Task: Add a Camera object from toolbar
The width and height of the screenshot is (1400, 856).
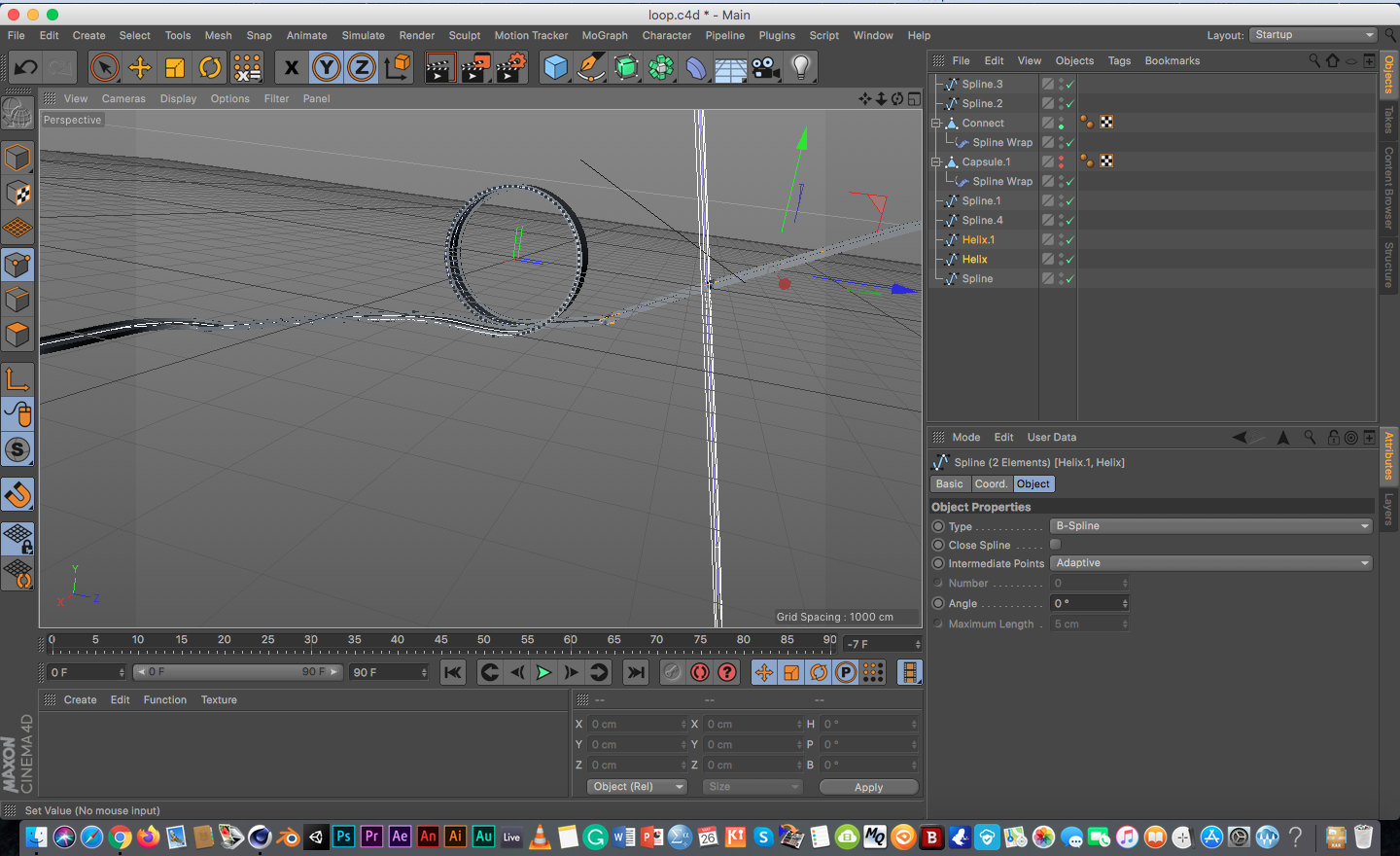Action: 766,67
